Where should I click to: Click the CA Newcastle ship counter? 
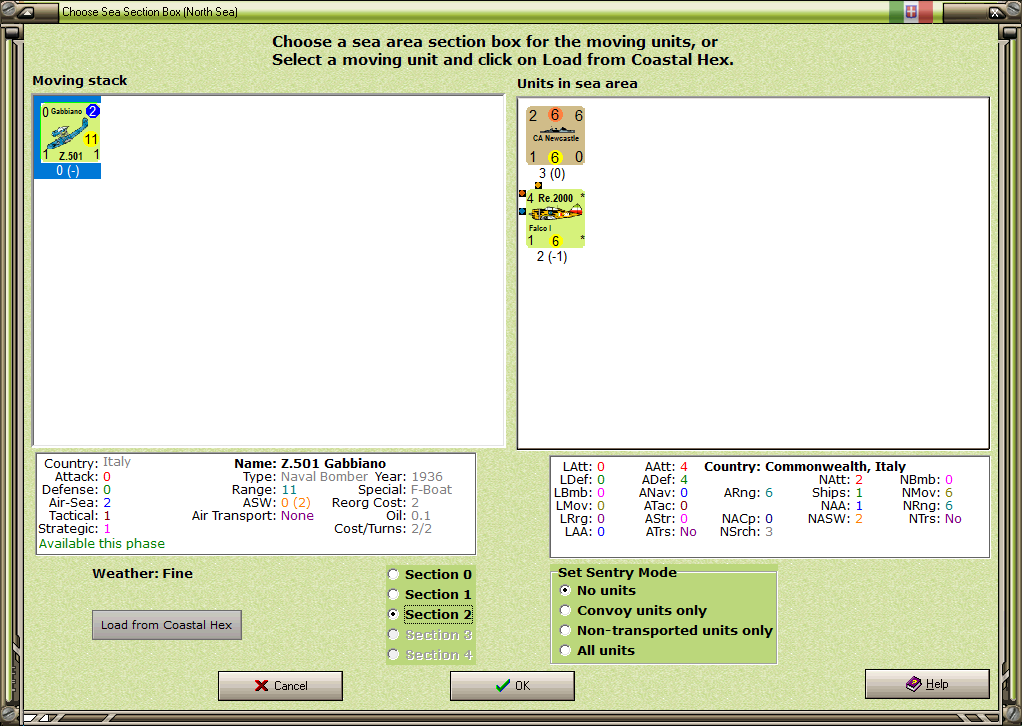[555, 136]
